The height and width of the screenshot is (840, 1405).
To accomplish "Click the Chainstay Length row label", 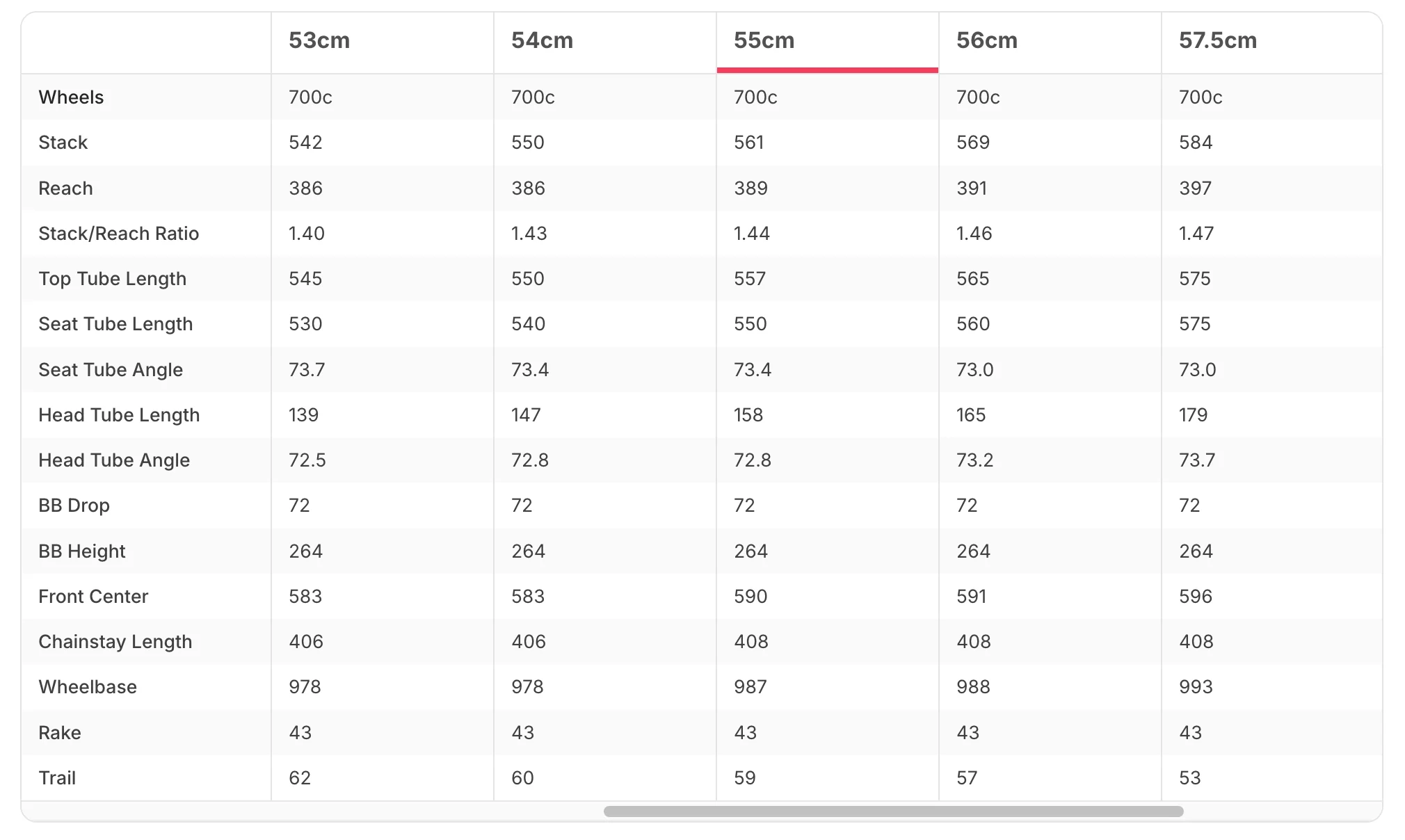I will 115,642.
